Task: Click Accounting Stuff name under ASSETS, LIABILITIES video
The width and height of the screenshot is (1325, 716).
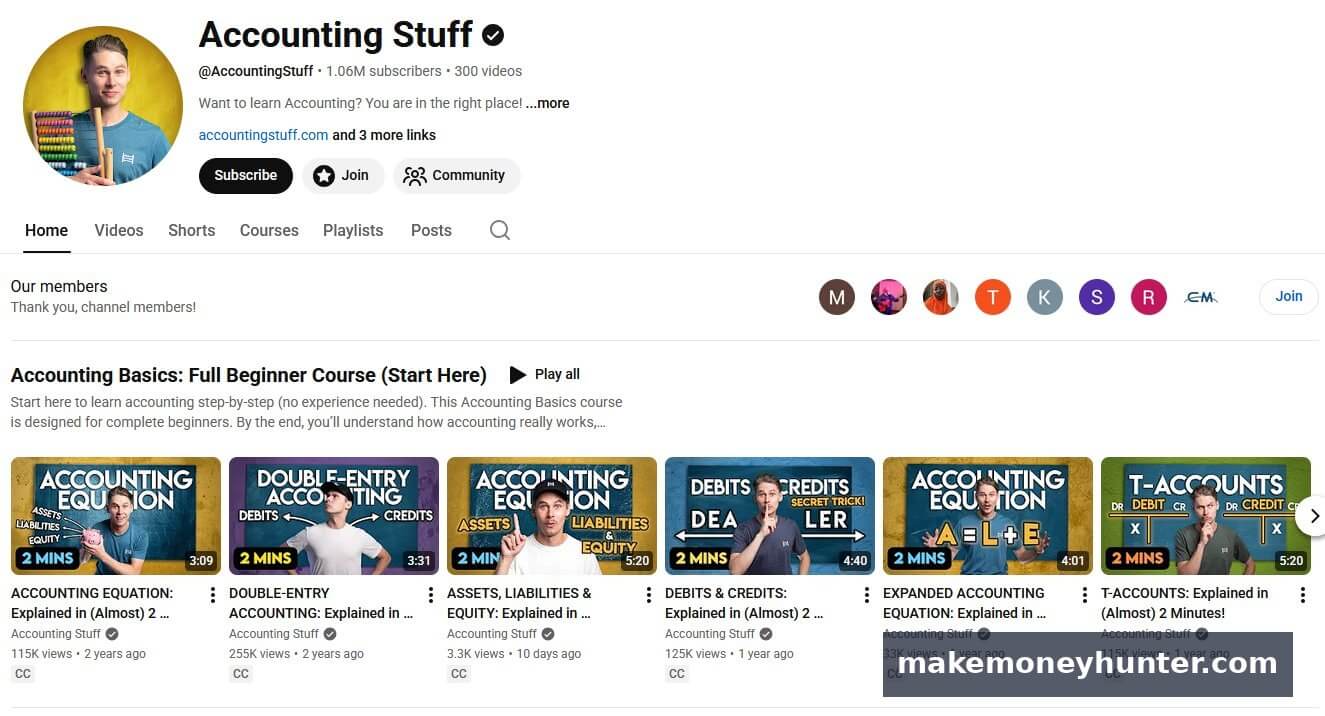Action: [x=492, y=634]
